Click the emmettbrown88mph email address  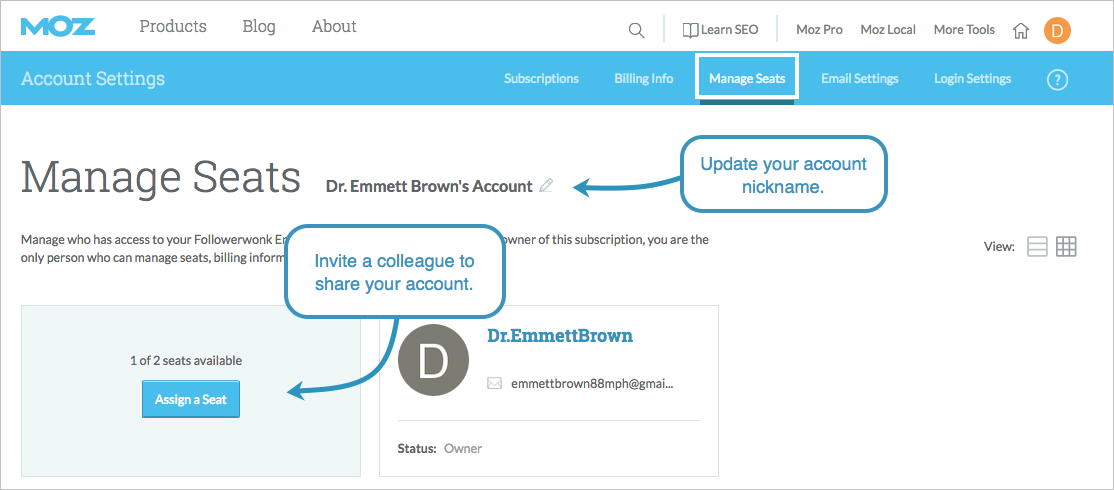(593, 384)
